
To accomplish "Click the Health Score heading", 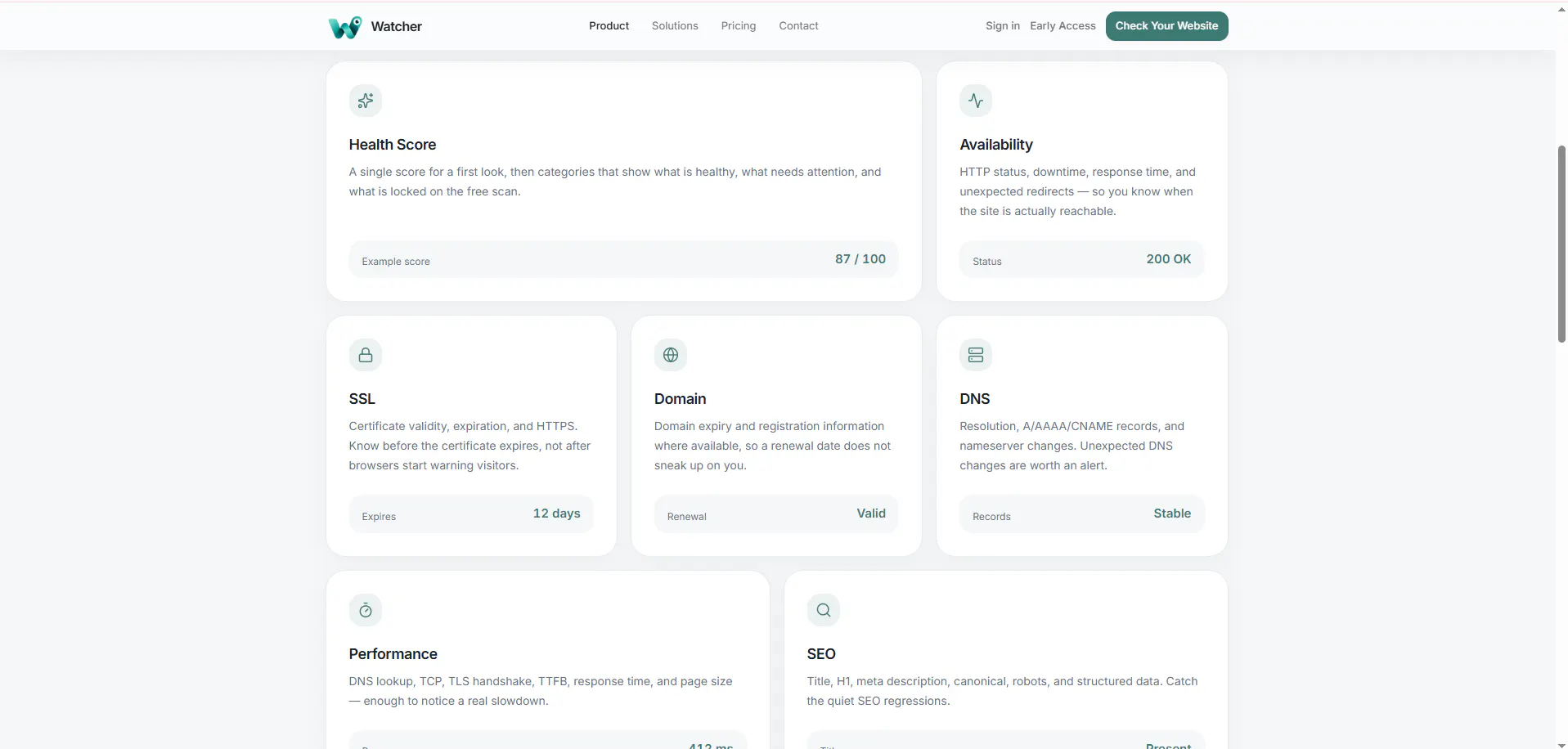I will pyautogui.click(x=393, y=145).
